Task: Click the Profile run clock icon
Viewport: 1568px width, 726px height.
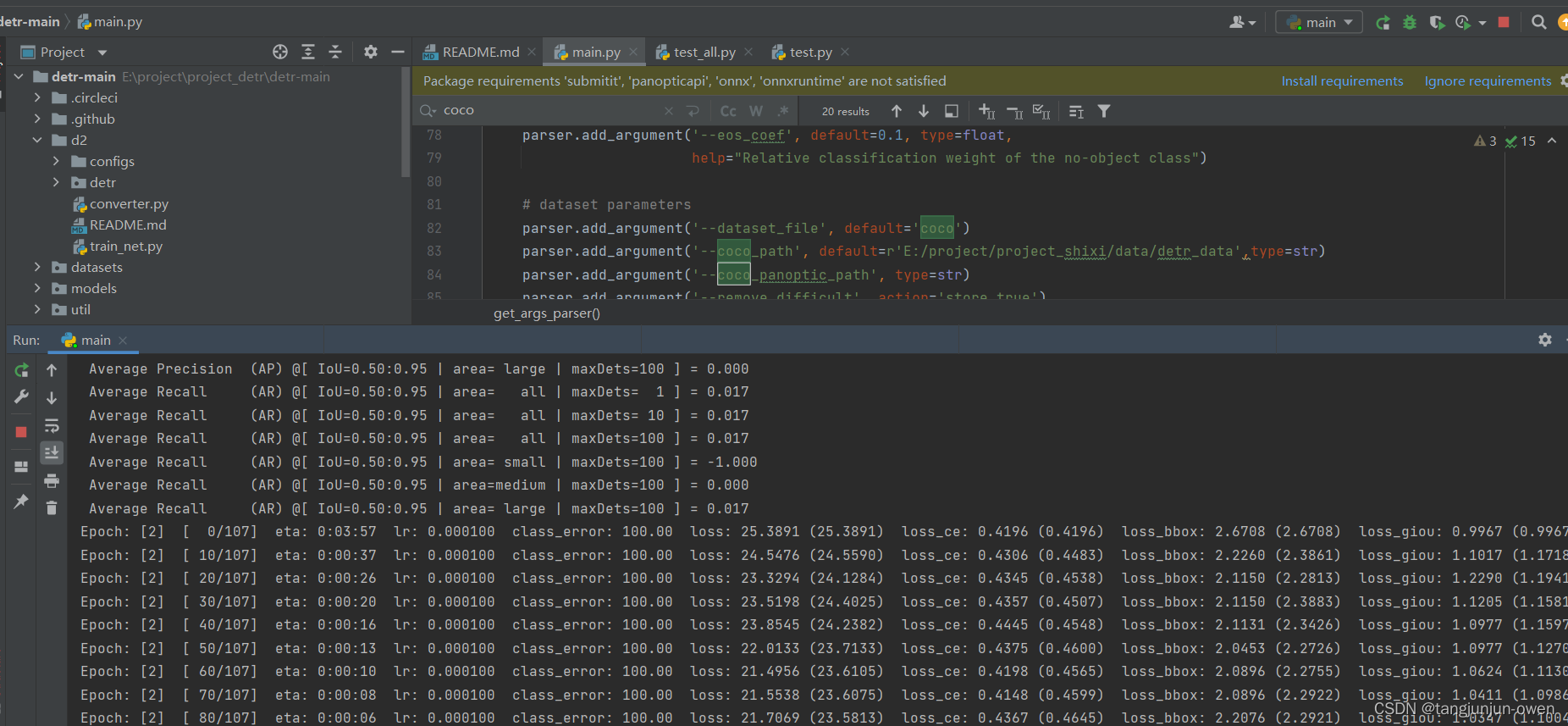Action: coord(1463,23)
